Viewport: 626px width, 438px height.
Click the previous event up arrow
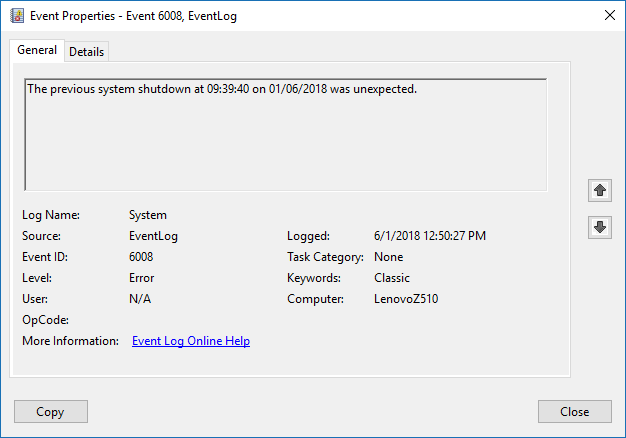pyautogui.click(x=600, y=190)
